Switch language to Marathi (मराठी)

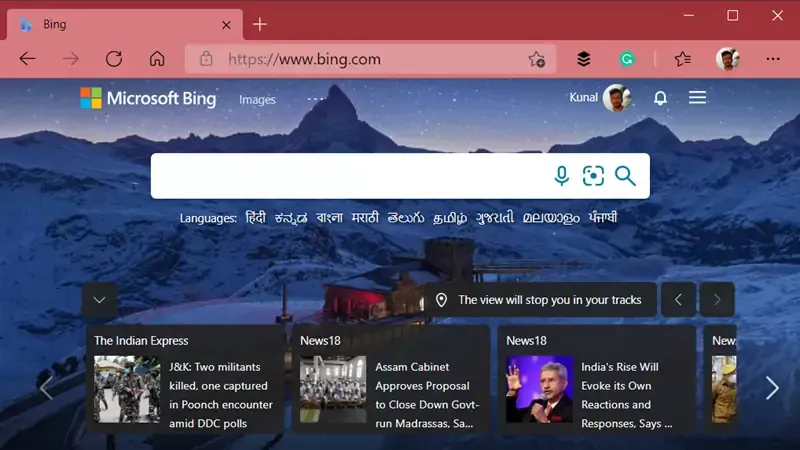[365, 218]
